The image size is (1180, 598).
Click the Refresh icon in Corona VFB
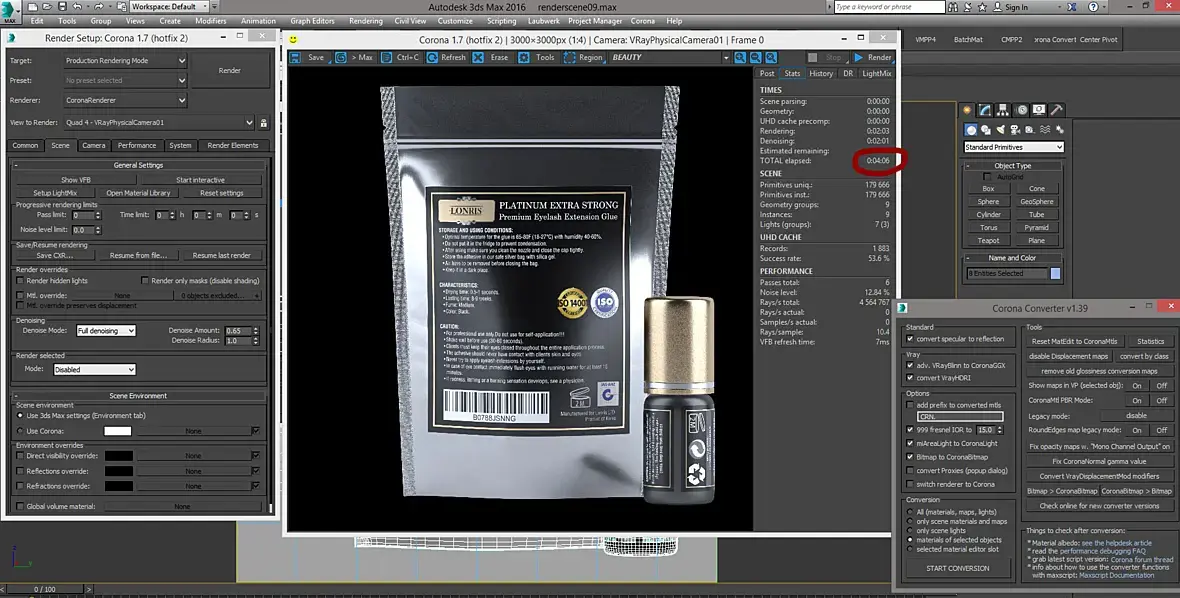point(432,57)
